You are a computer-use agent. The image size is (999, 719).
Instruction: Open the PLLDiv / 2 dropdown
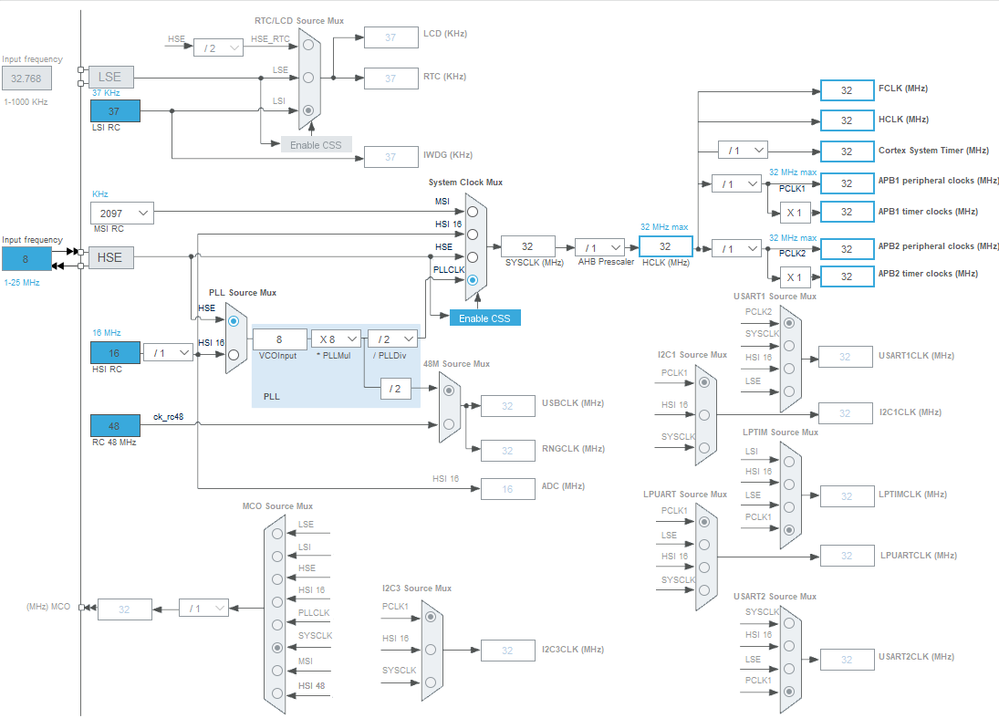coord(393,339)
